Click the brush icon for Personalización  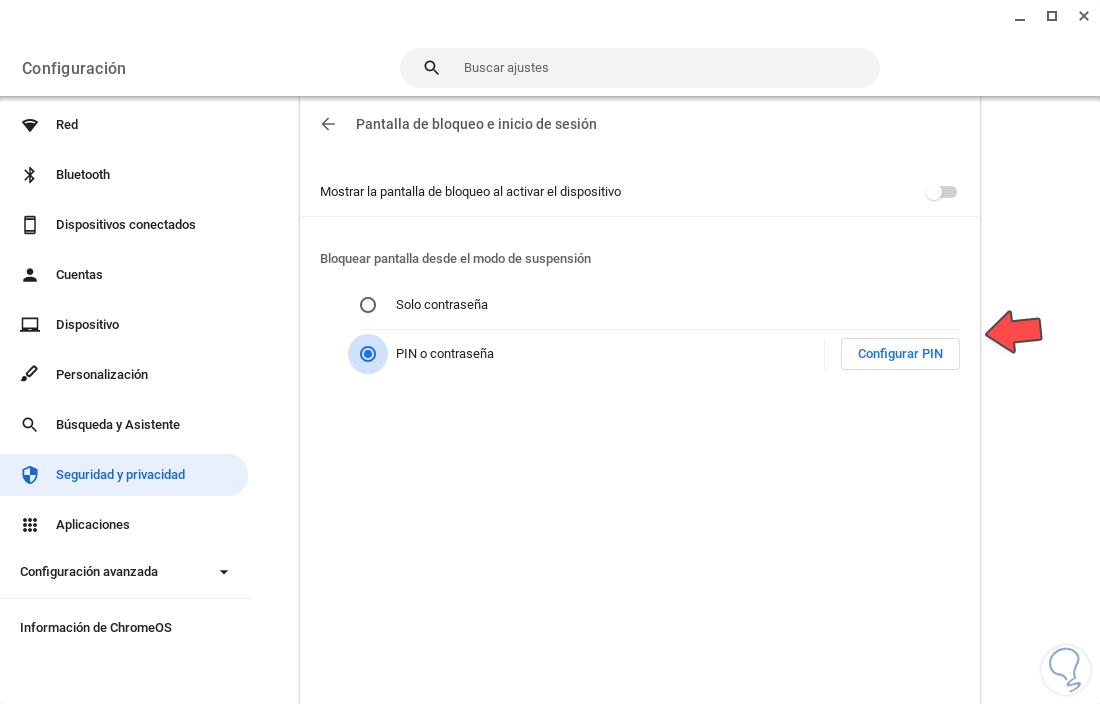(x=30, y=375)
